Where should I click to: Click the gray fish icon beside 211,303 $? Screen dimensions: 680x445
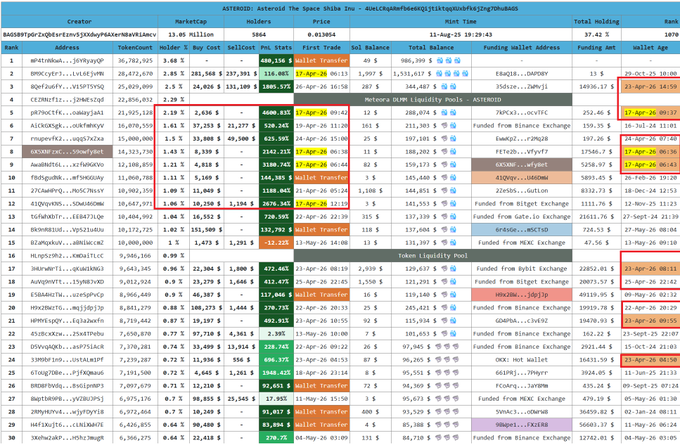[444, 126]
